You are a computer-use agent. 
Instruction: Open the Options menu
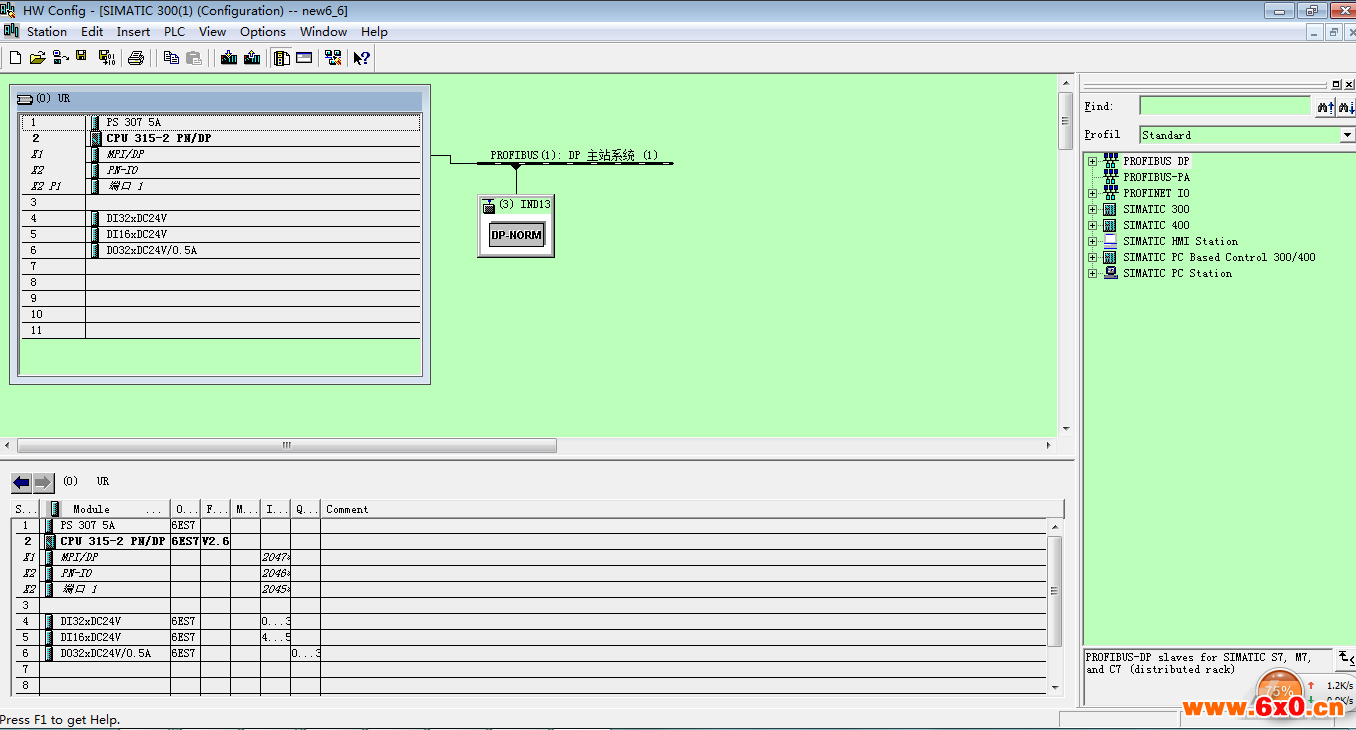(x=263, y=32)
